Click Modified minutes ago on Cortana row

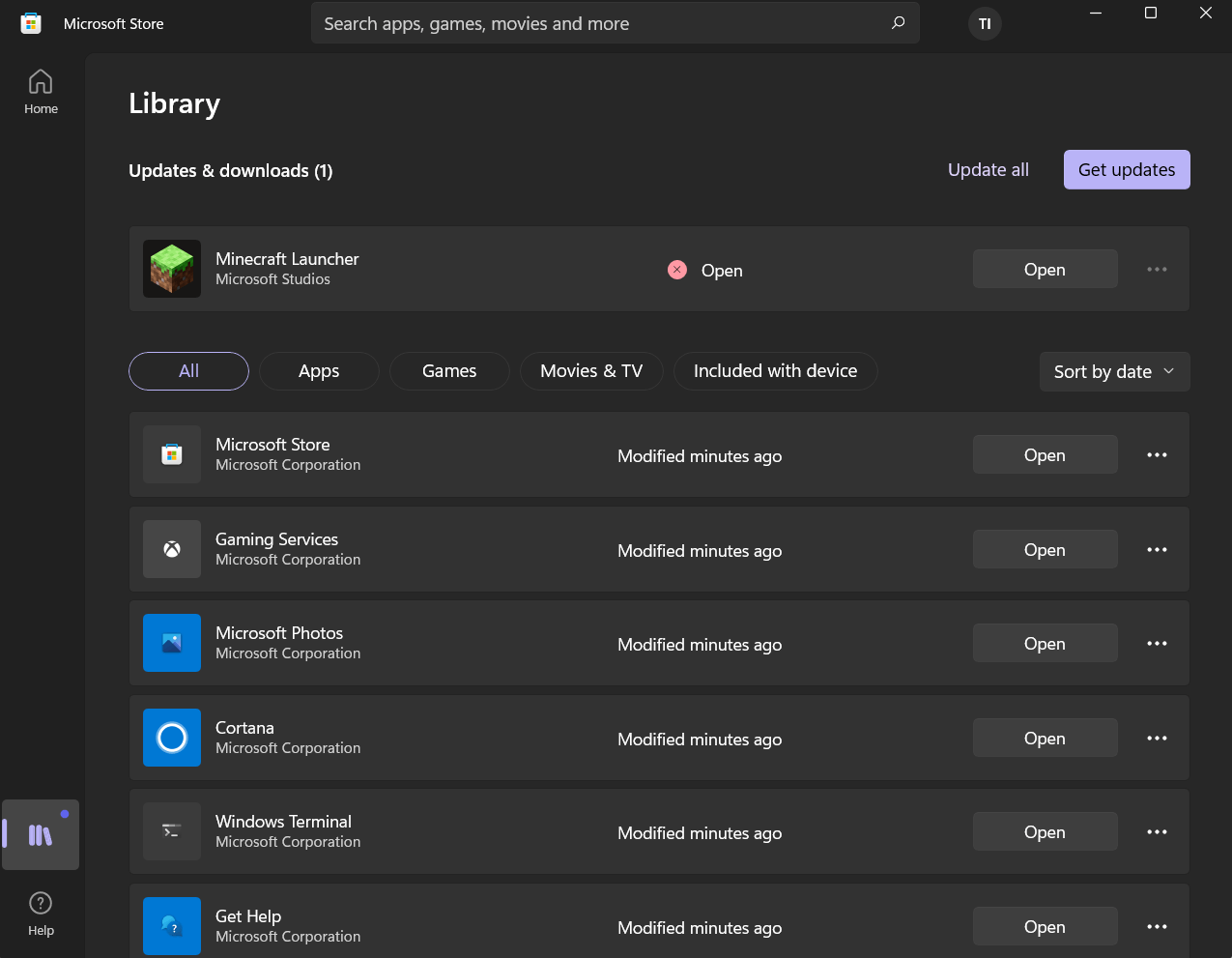click(700, 740)
